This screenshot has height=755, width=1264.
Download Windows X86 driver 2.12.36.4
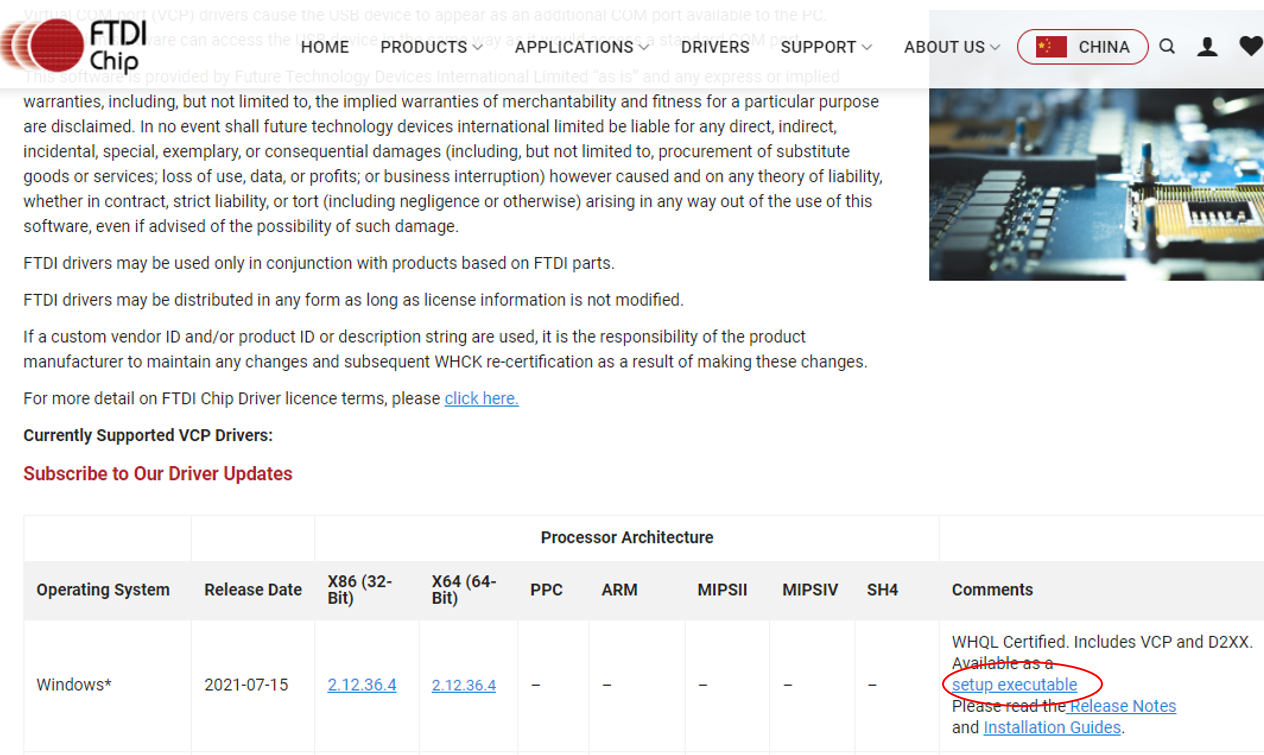point(362,685)
